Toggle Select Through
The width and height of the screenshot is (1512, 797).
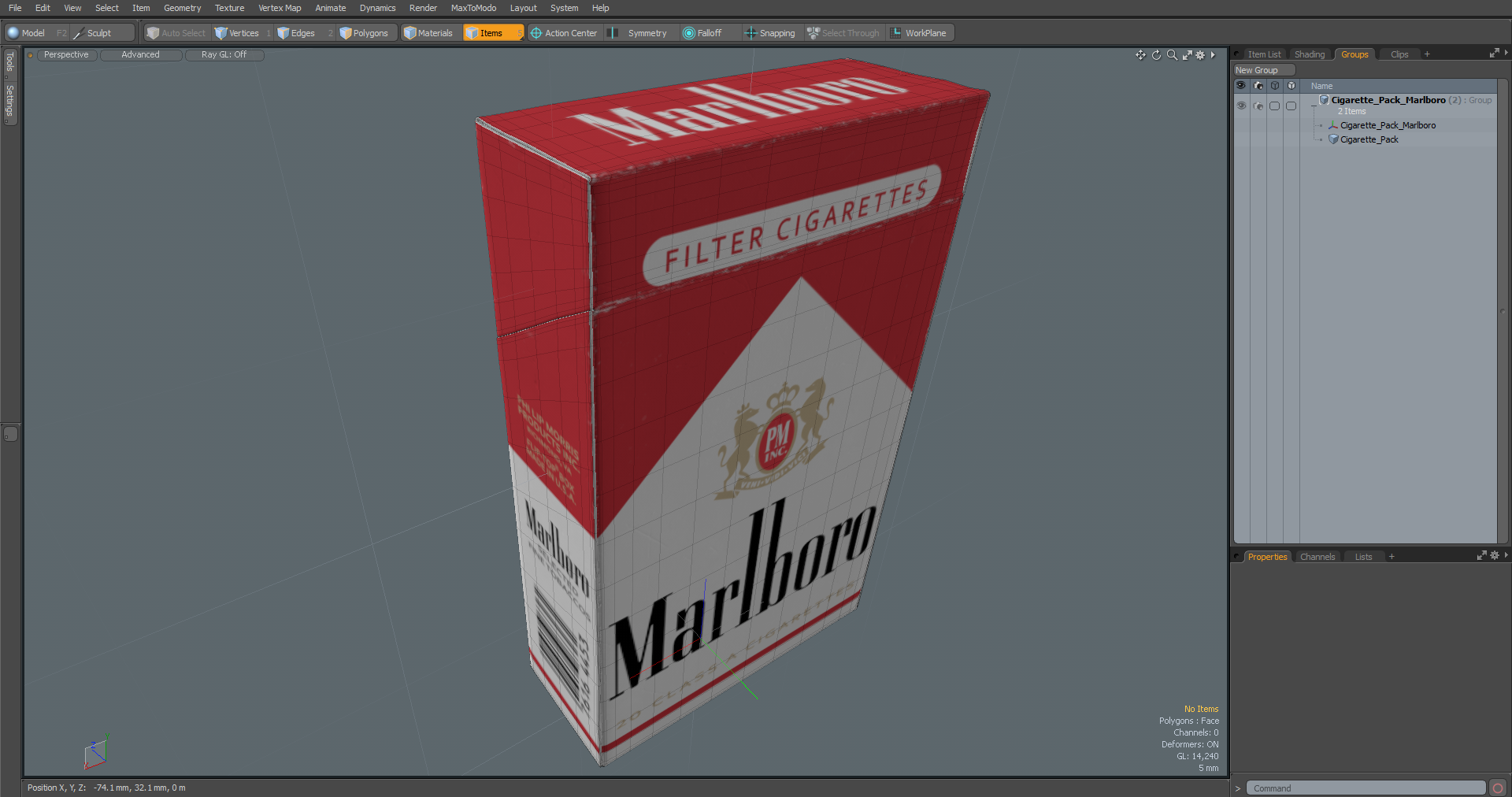[843, 33]
